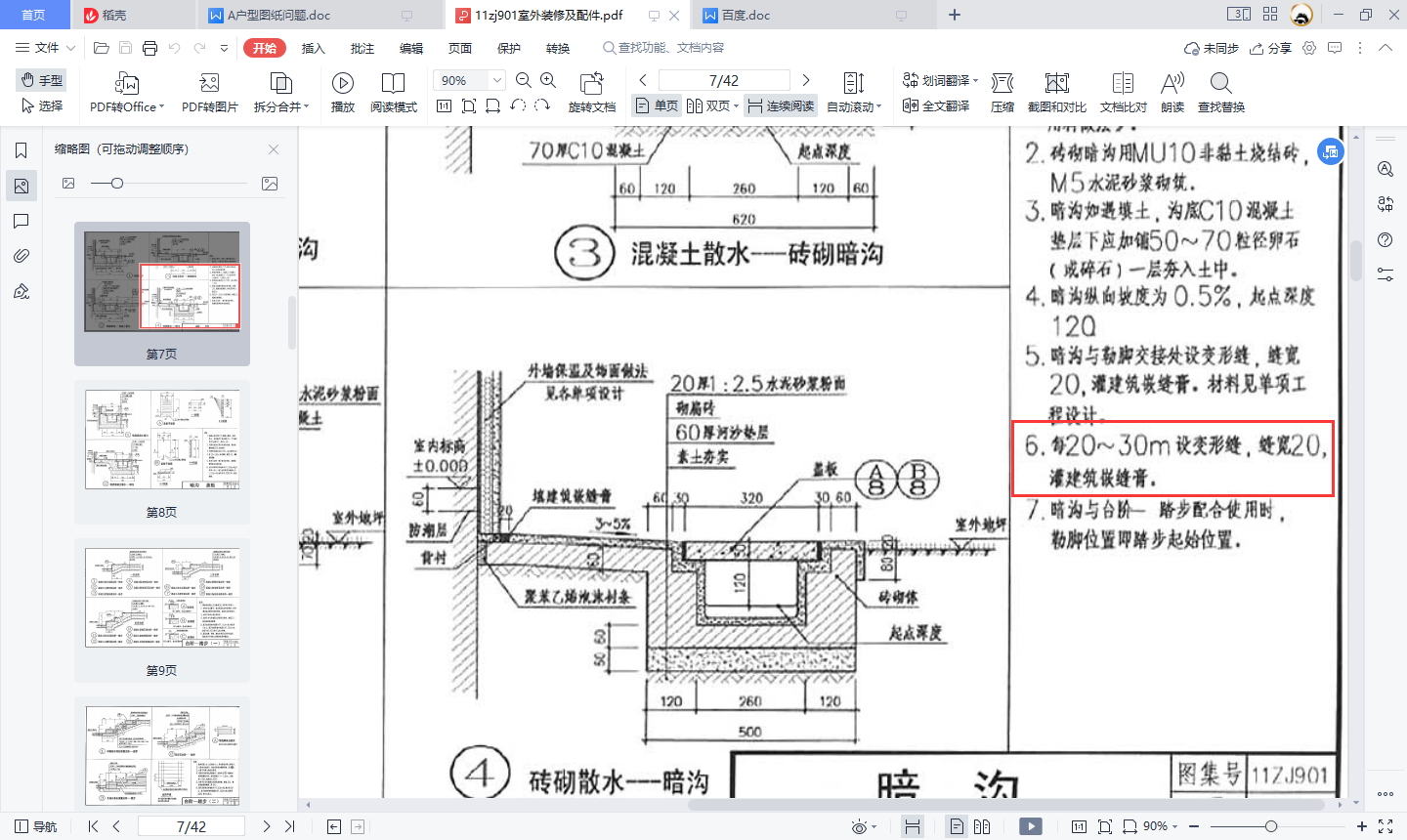1407x840 pixels.
Task: Expand quick access toolbar dropdown arrow
Action: [x=225, y=48]
